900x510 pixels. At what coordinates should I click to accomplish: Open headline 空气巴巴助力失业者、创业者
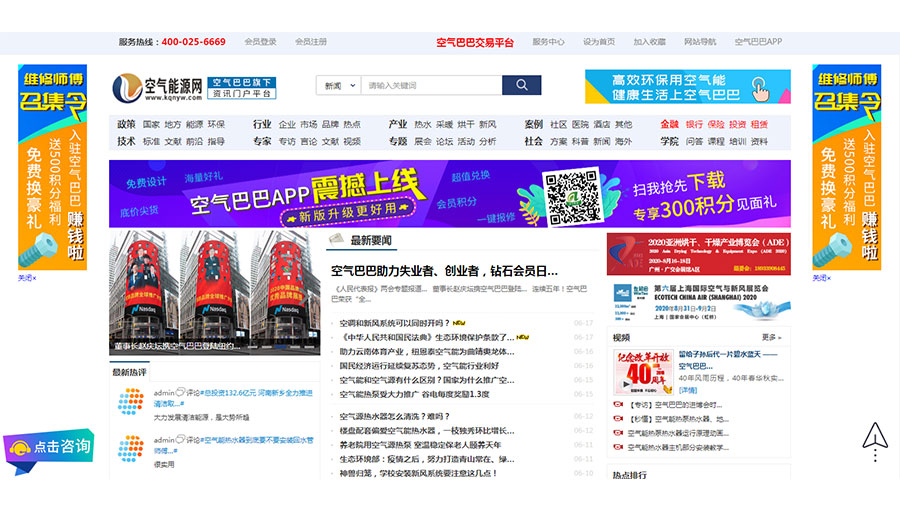[x=444, y=271]
